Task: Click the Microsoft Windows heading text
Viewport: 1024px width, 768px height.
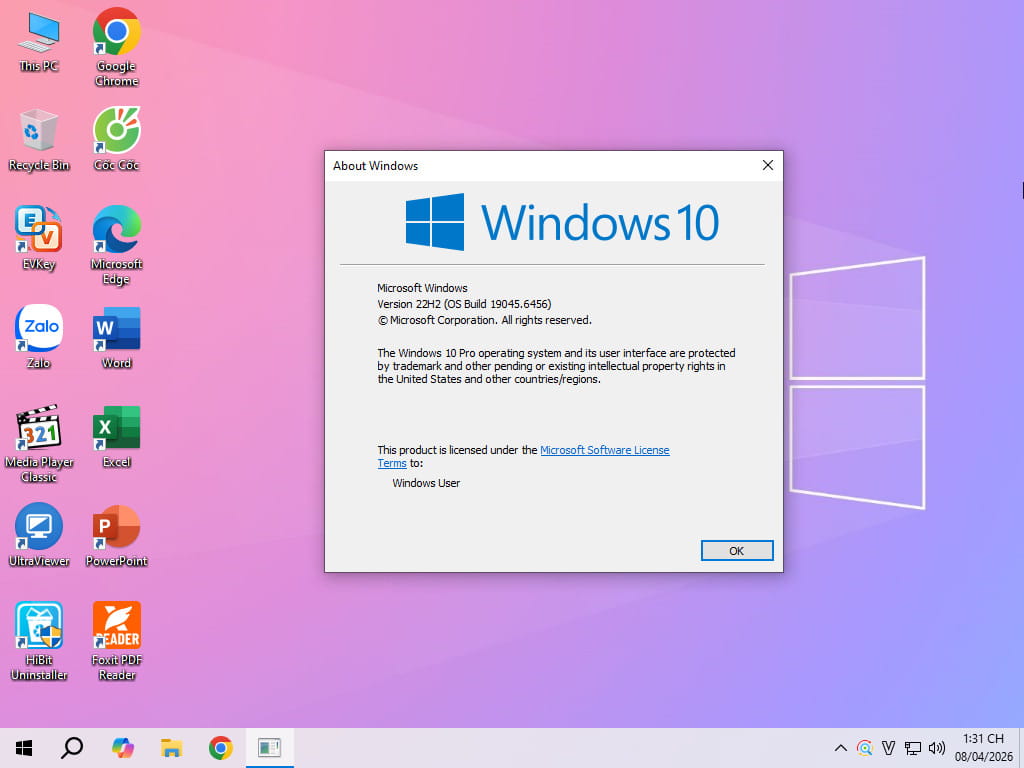Action: tap(422, 288)
